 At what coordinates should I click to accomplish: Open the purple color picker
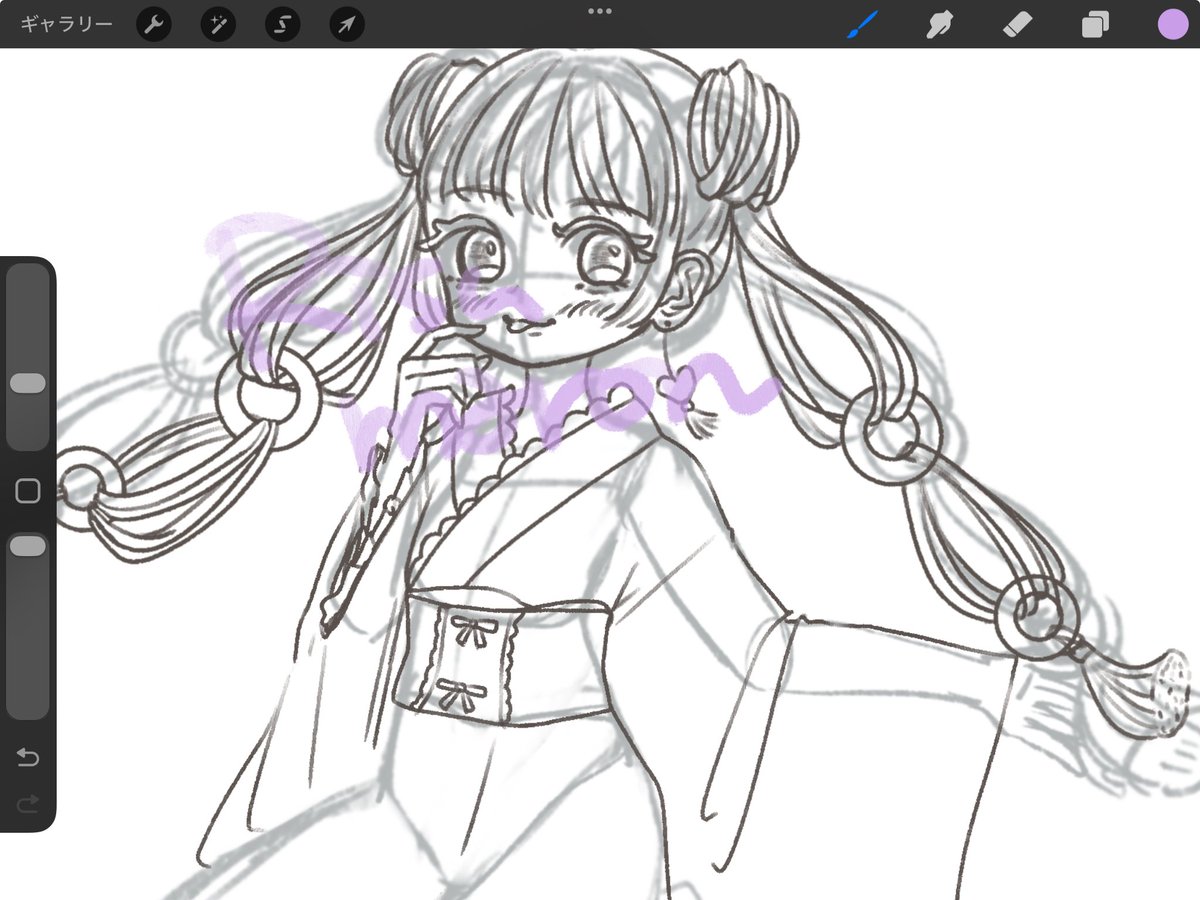click(1172, 24)
